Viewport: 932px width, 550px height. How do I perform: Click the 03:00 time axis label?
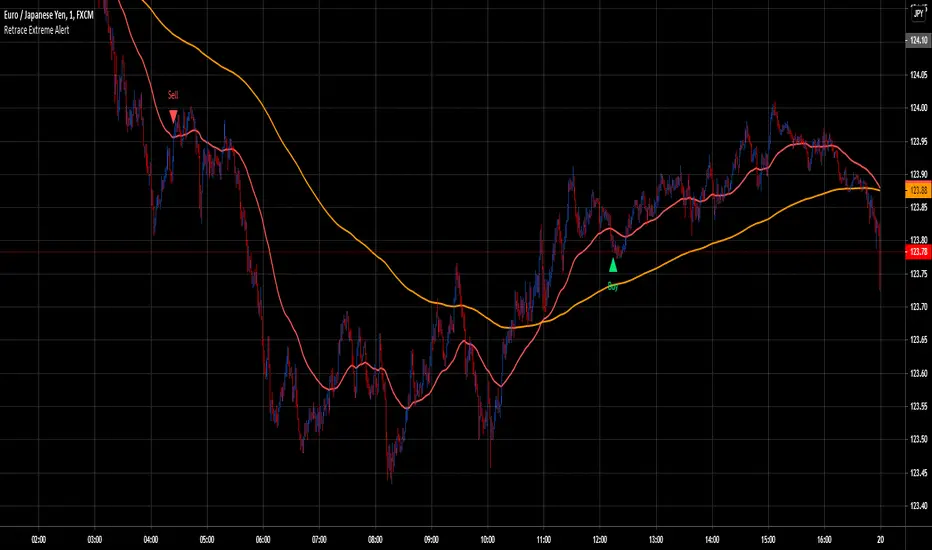[x=95, y=540]
